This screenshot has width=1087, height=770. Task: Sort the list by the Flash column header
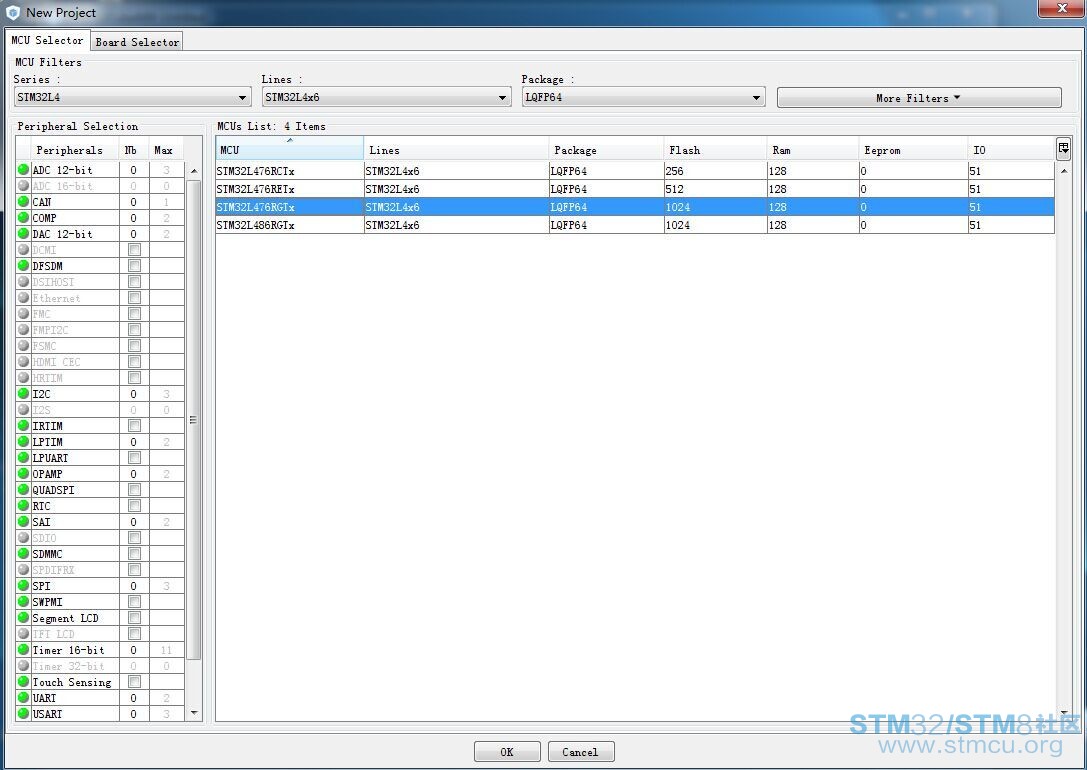pyautogui.click(x=715, y=149)
